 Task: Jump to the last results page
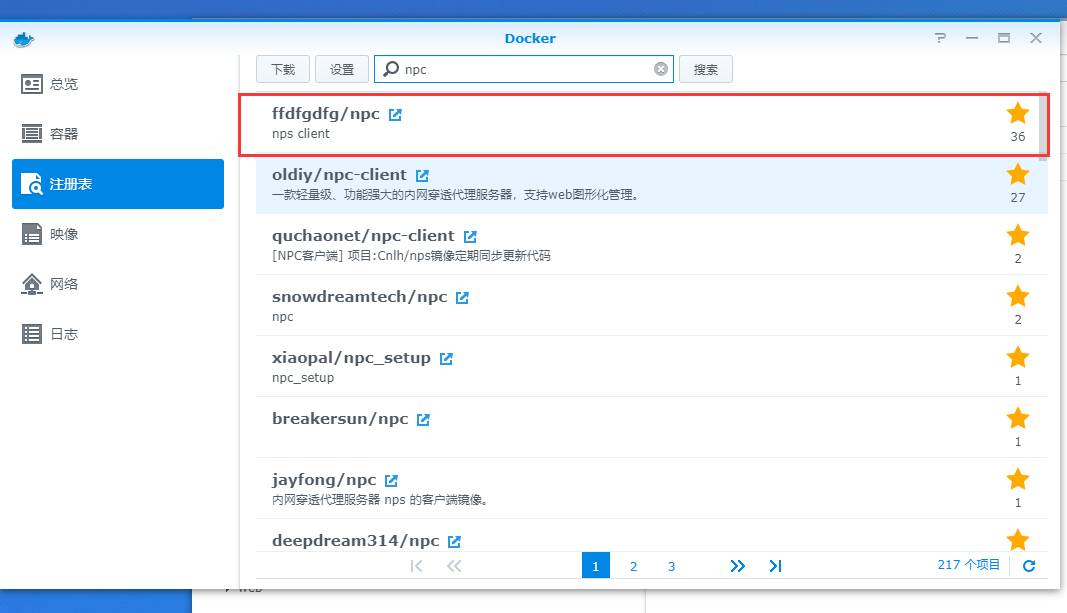click(775, 566)
